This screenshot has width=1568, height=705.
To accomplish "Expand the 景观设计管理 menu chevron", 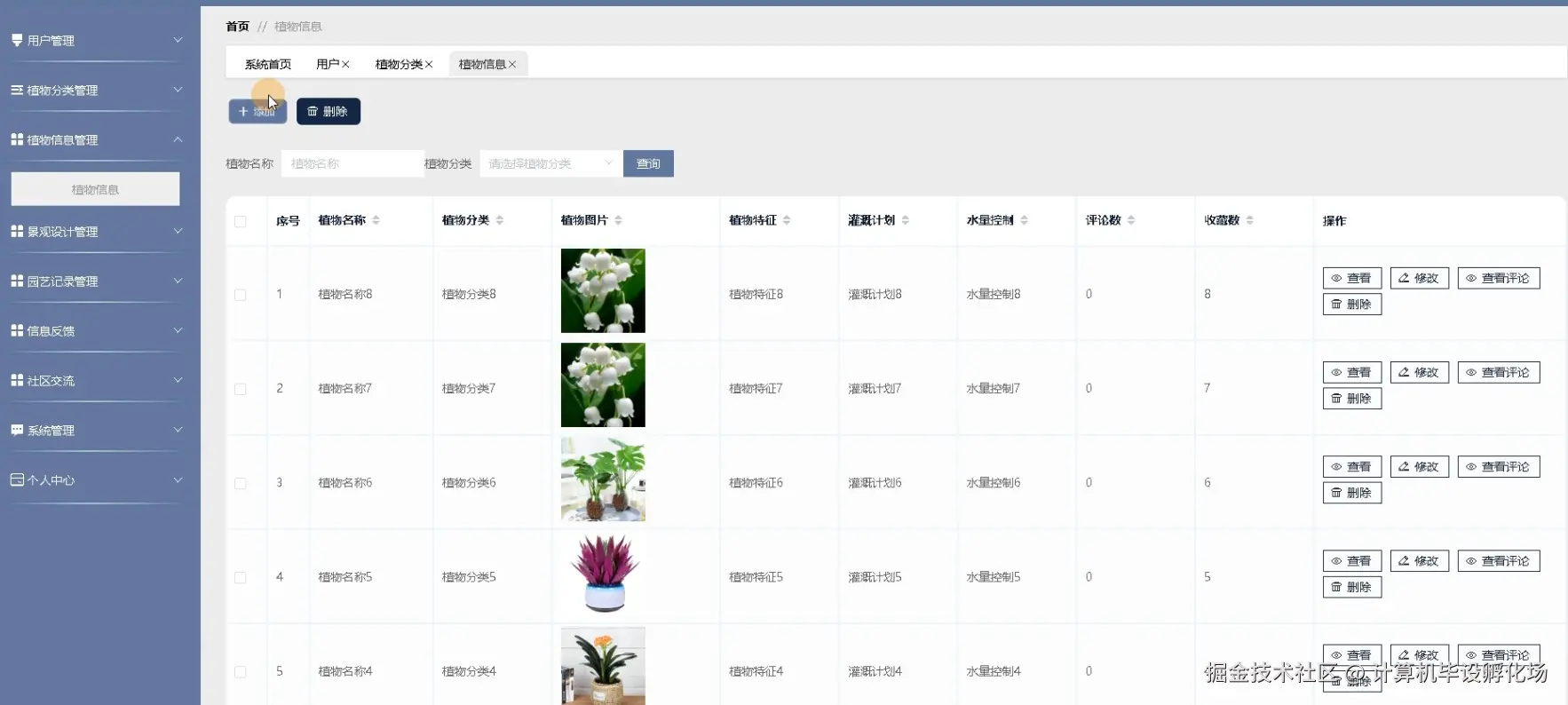I will click(178, 231).
